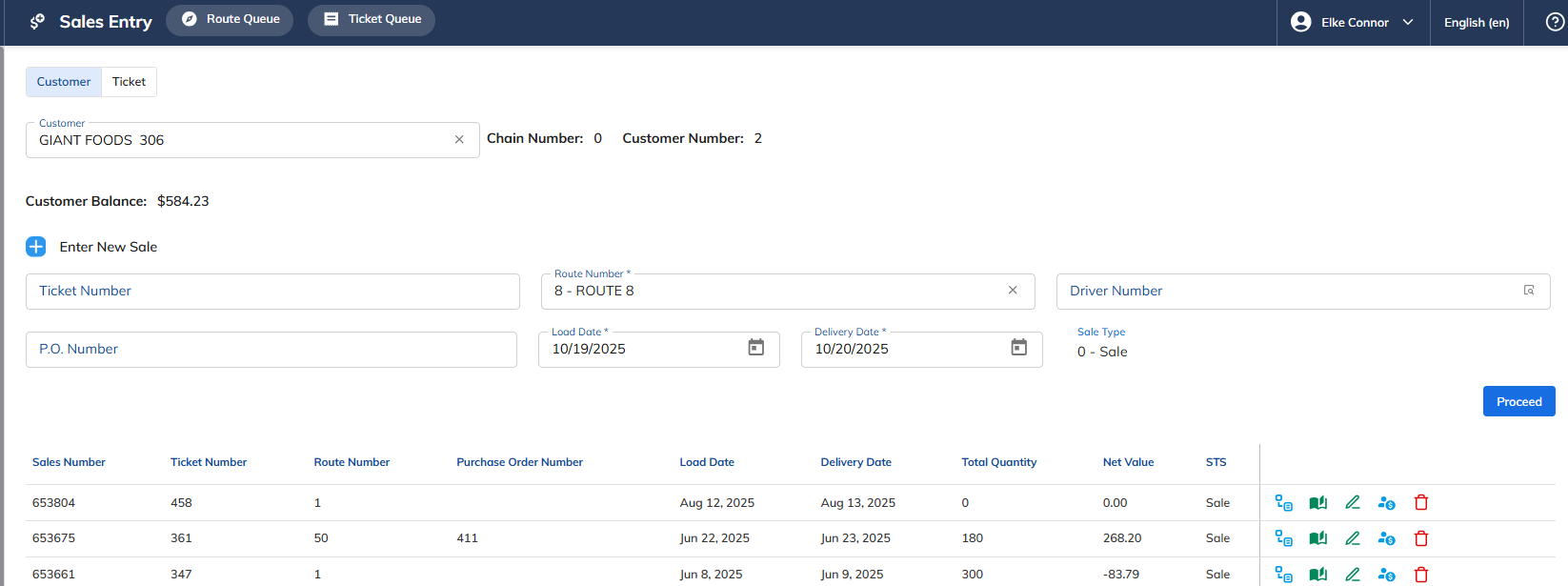Open the Route Number combo box
Viewport: 1568px width, 586px height.
point(788,292)
